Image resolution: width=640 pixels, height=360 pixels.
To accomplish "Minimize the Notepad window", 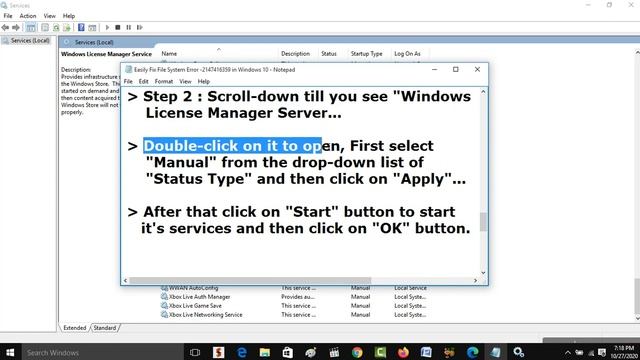I will 434,69.
